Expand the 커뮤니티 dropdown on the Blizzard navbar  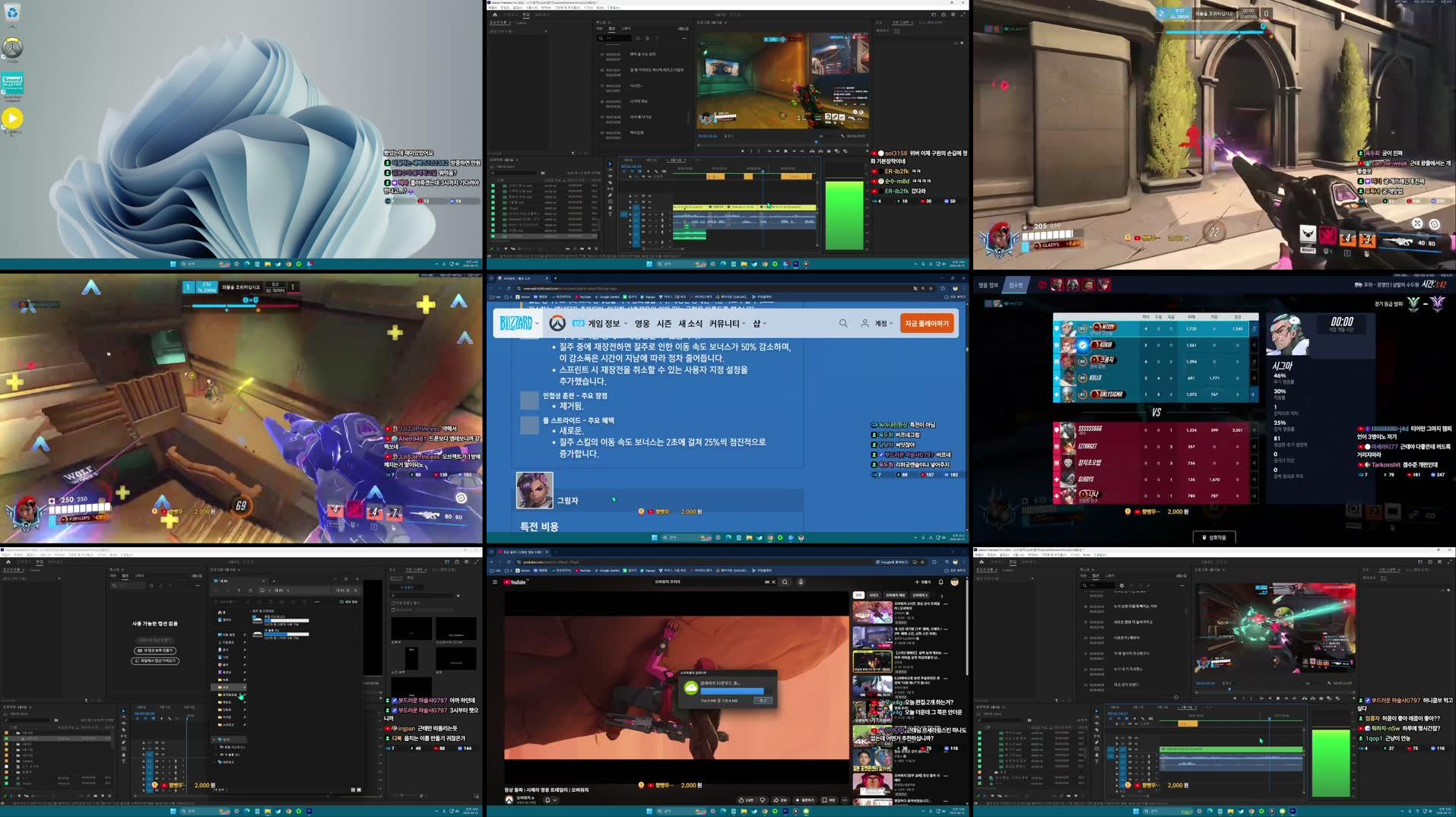[x=725, y=323]
